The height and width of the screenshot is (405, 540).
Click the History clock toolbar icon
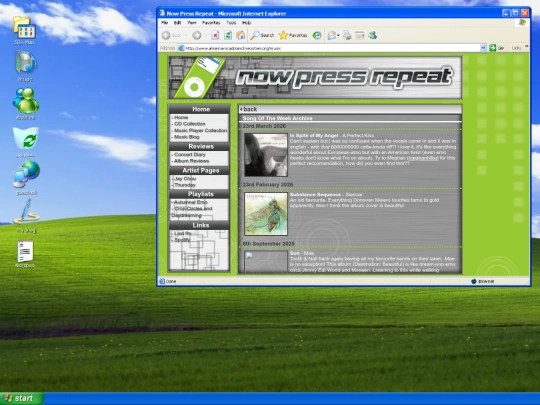pos(317,35)
